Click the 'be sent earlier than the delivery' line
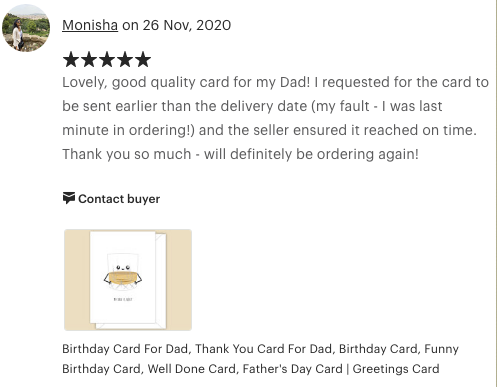This screenshot has width=497, height=387. 252,106
